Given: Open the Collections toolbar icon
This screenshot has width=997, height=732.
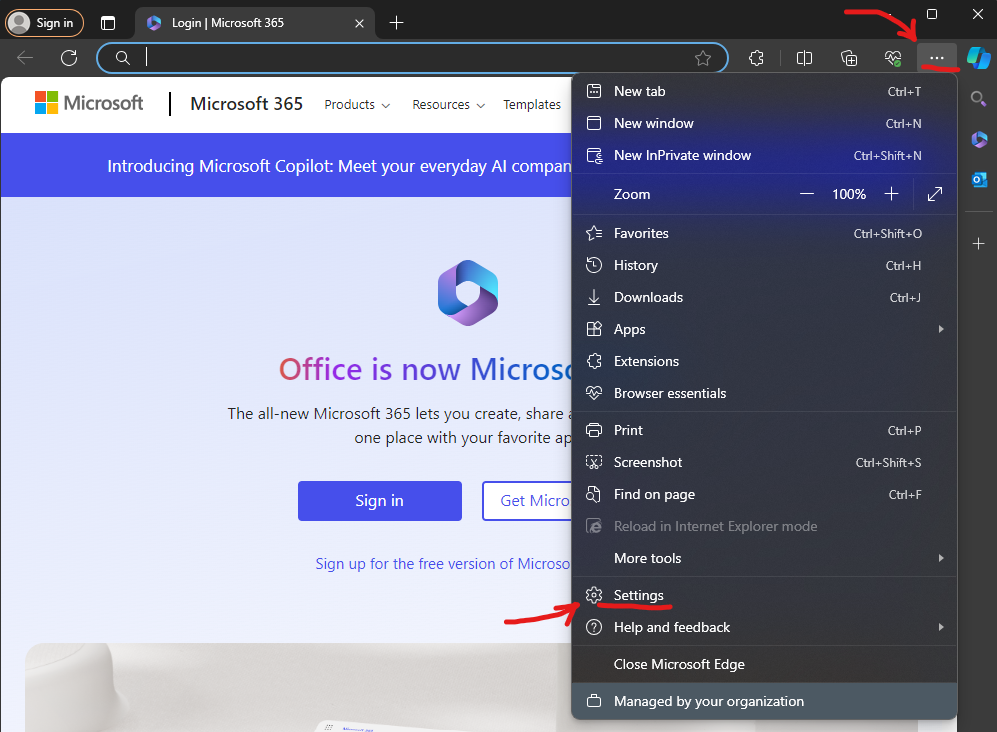Looking at the screenshot, I should pyautogui.click(x=849, y=58).
